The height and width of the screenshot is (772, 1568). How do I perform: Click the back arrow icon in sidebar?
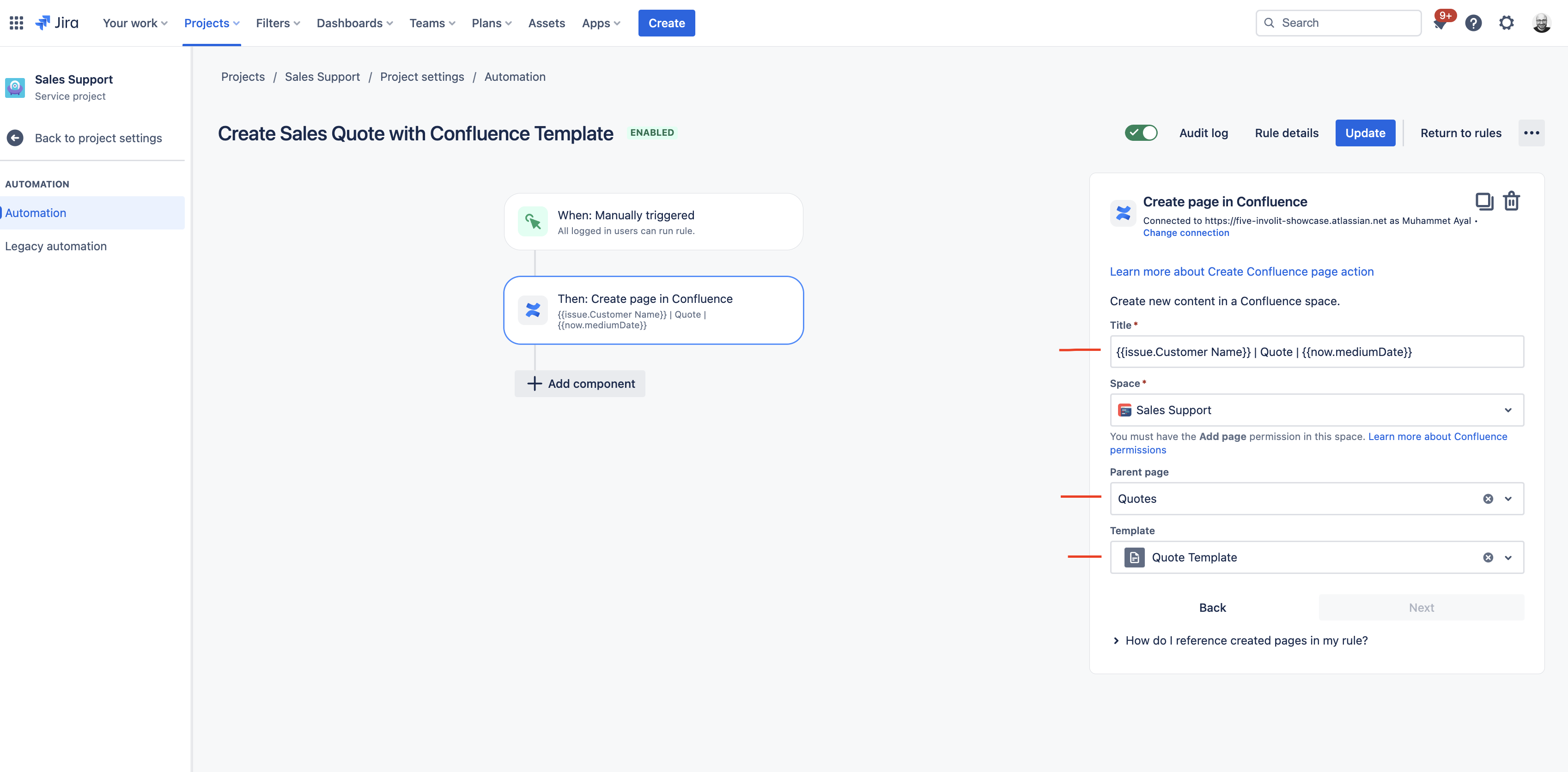pyautogui.click(x=15, y=138)
